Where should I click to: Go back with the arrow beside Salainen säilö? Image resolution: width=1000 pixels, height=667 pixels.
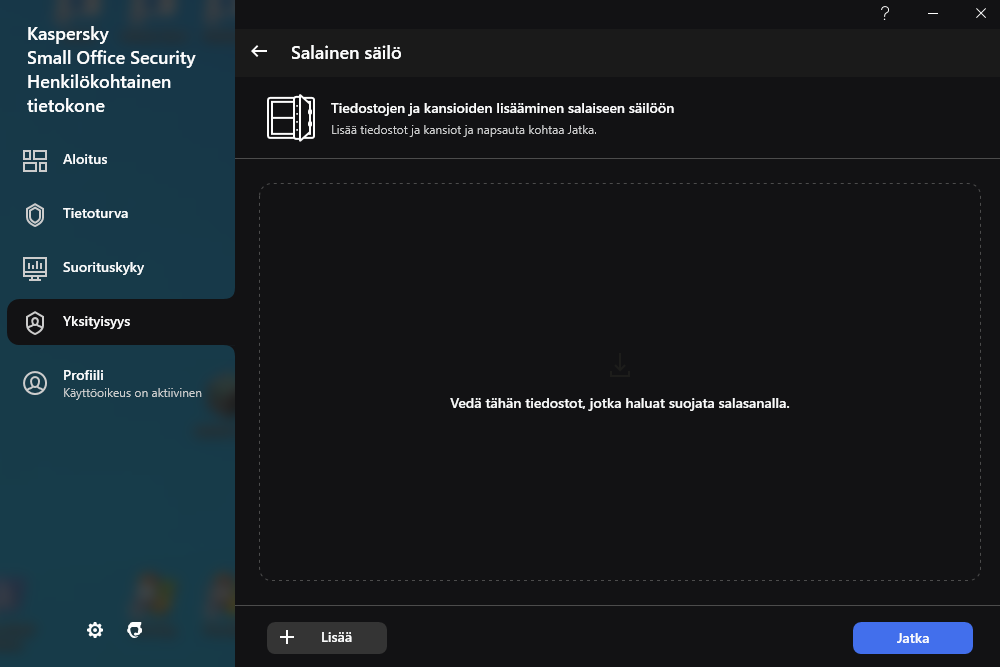point(259,52)
